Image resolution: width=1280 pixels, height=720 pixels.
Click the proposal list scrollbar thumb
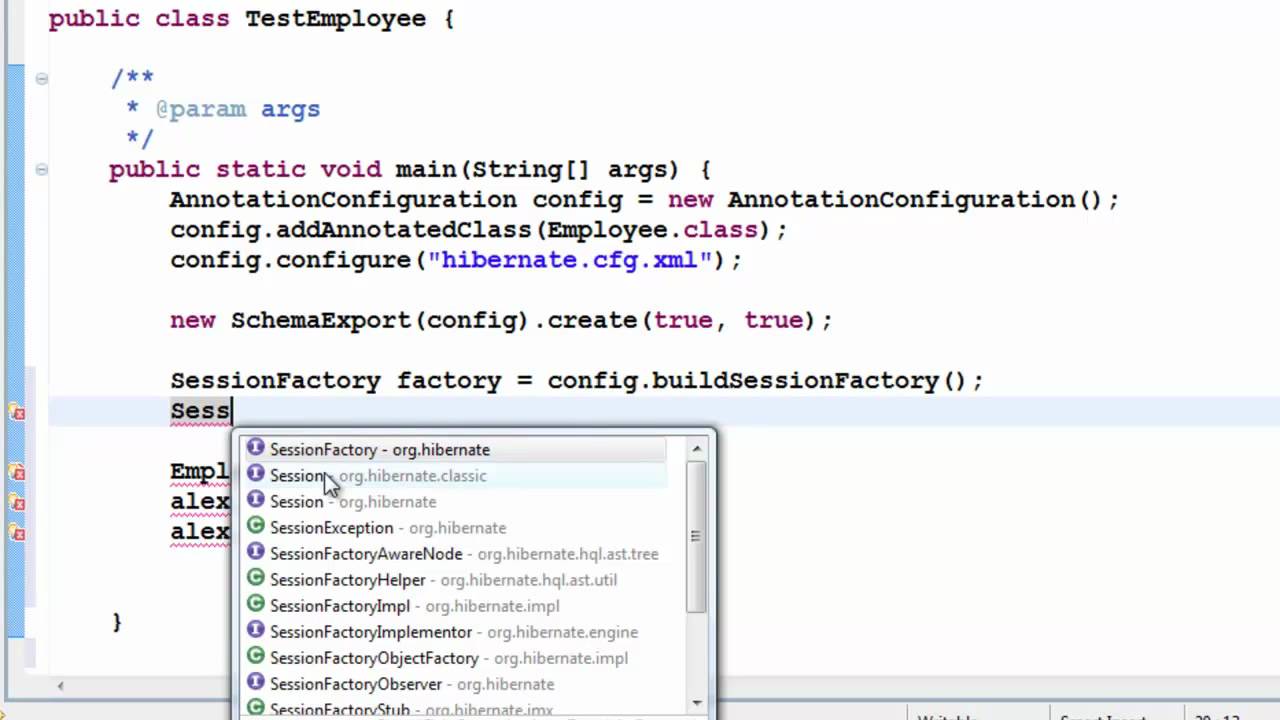697,537
